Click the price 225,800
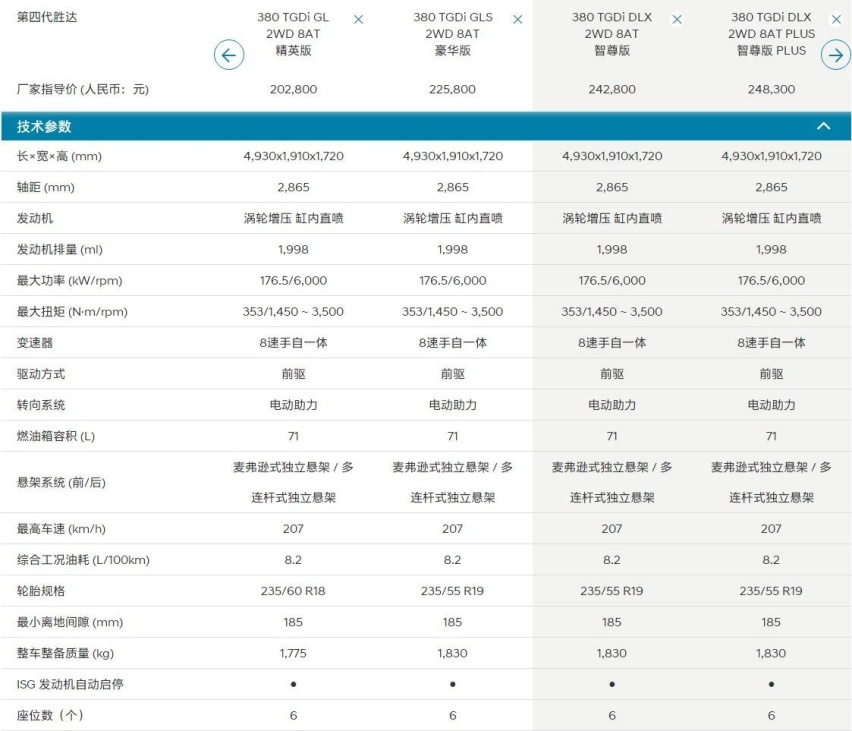Viewport: 852px width, 731px height. [x=453, y=89]
